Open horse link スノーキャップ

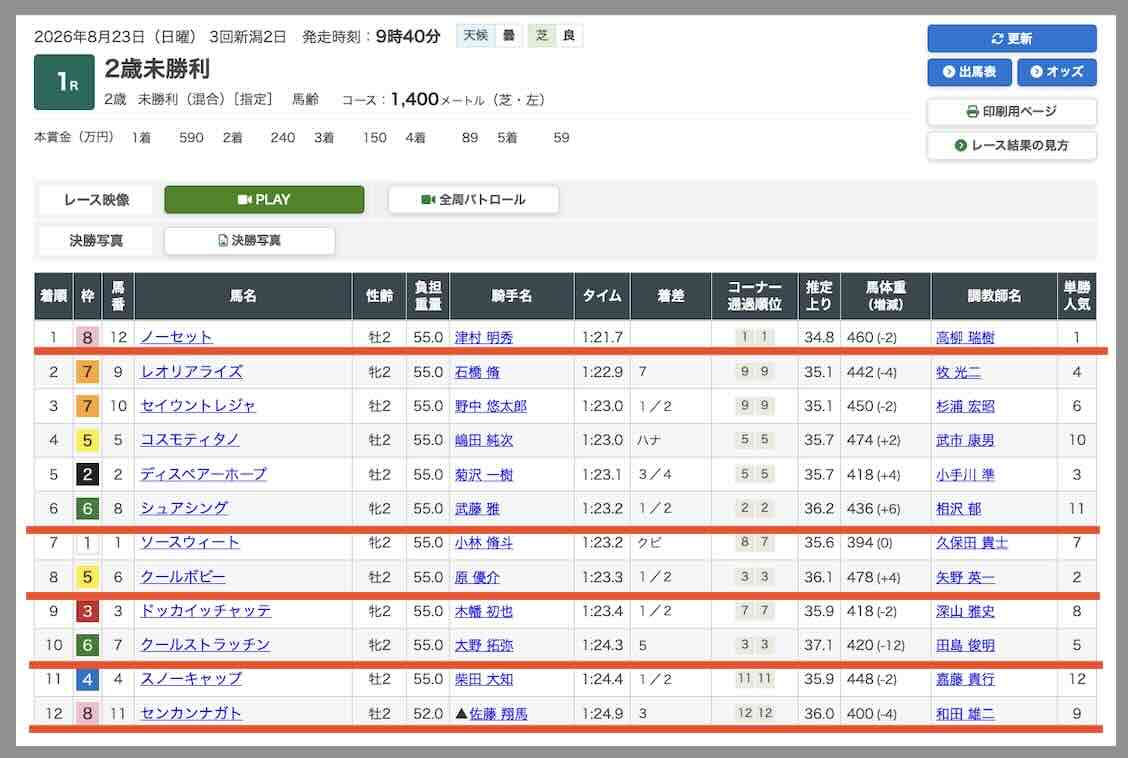pyautogui.click(x=191, y=678)
